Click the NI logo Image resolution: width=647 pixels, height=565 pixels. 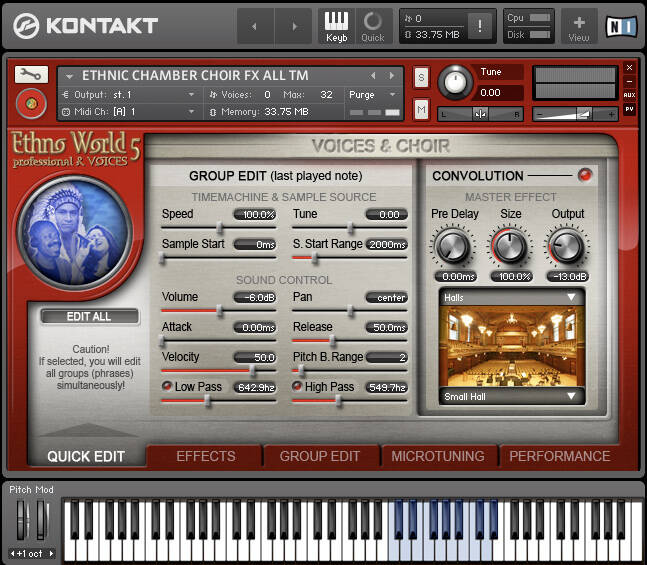621,26
